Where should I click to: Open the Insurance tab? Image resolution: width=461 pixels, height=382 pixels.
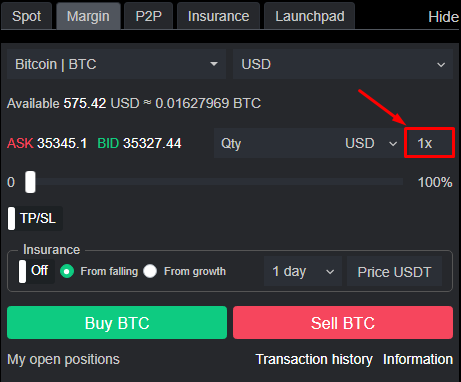218,16
